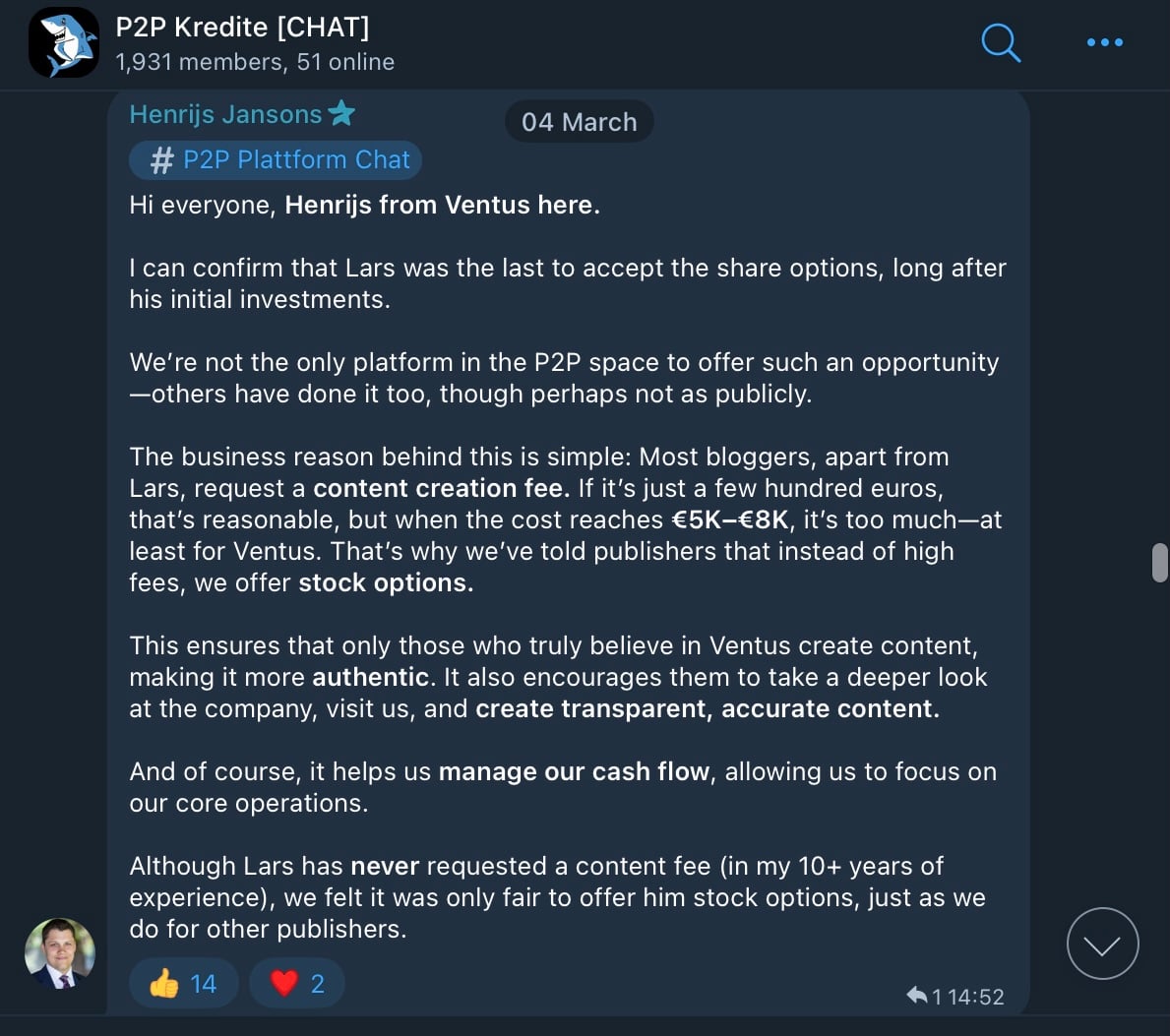Select the members count subtitle in the header

(x=256, y=61)
